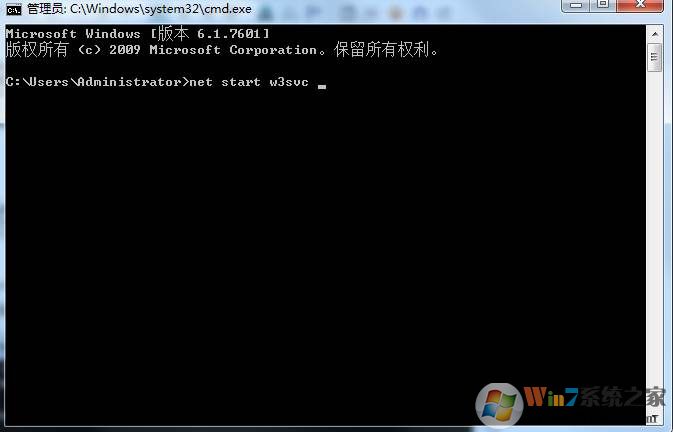Click the Windows logo watermark
The height and width of the screenshot is (432, 673).
tap(498, 403)
